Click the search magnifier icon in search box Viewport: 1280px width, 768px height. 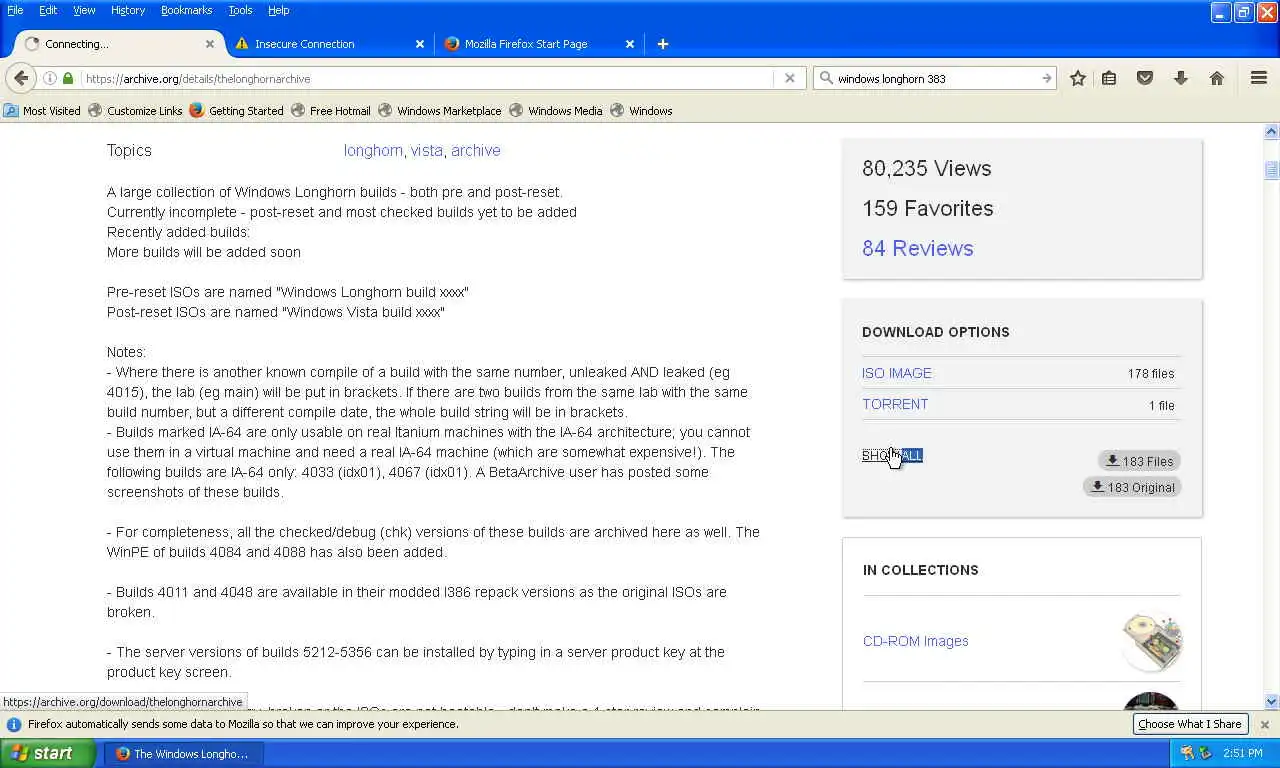pos(826,78)
